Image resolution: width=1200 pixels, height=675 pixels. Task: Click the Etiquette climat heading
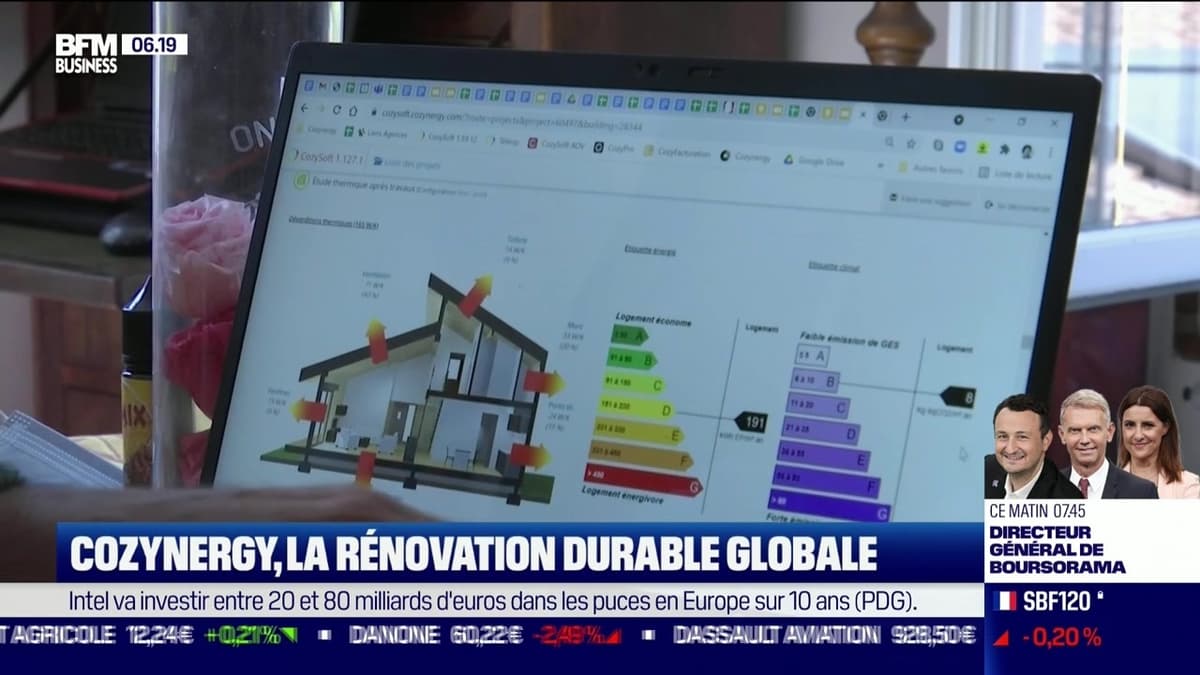(x=834, y=266)
